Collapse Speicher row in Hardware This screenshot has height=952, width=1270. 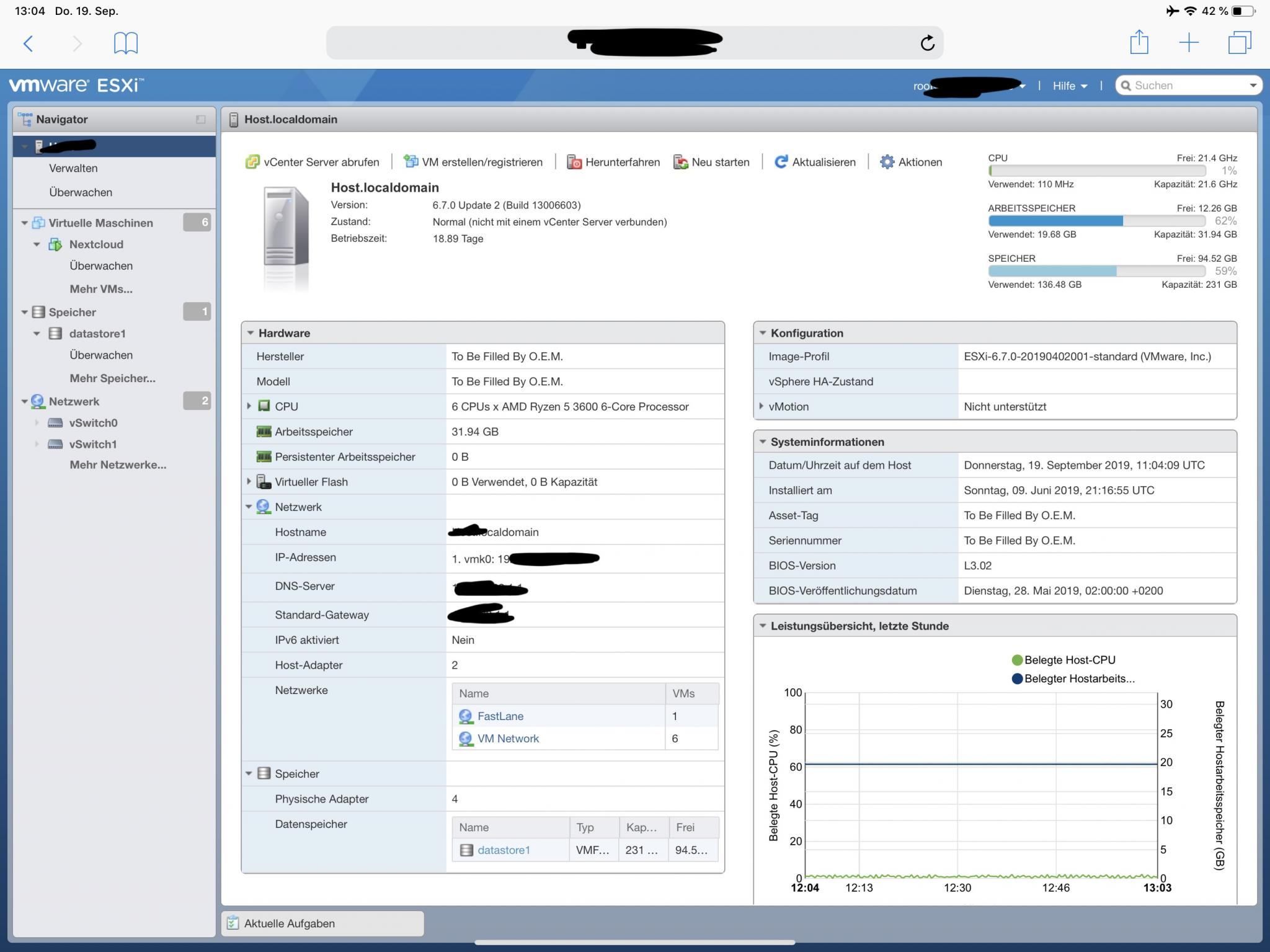(249, 773)
